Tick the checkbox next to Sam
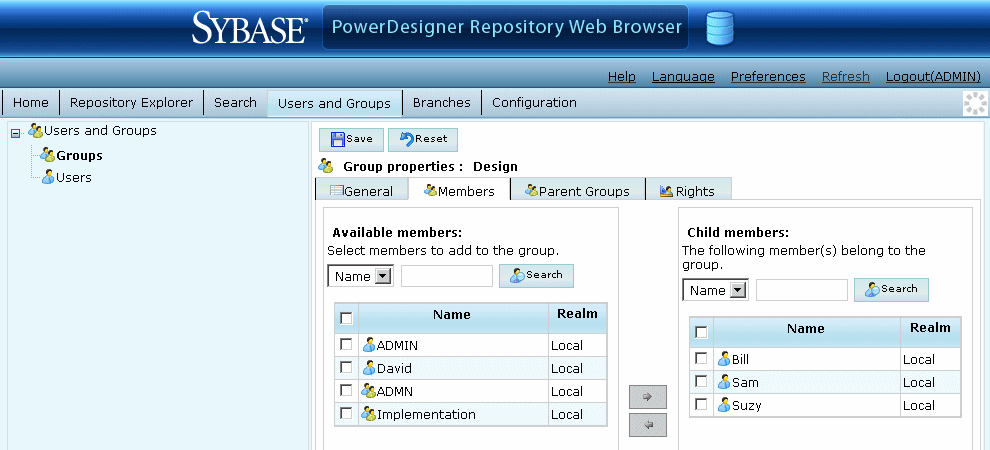Screen dimensions: 990x450 click(x=701, y=381)
